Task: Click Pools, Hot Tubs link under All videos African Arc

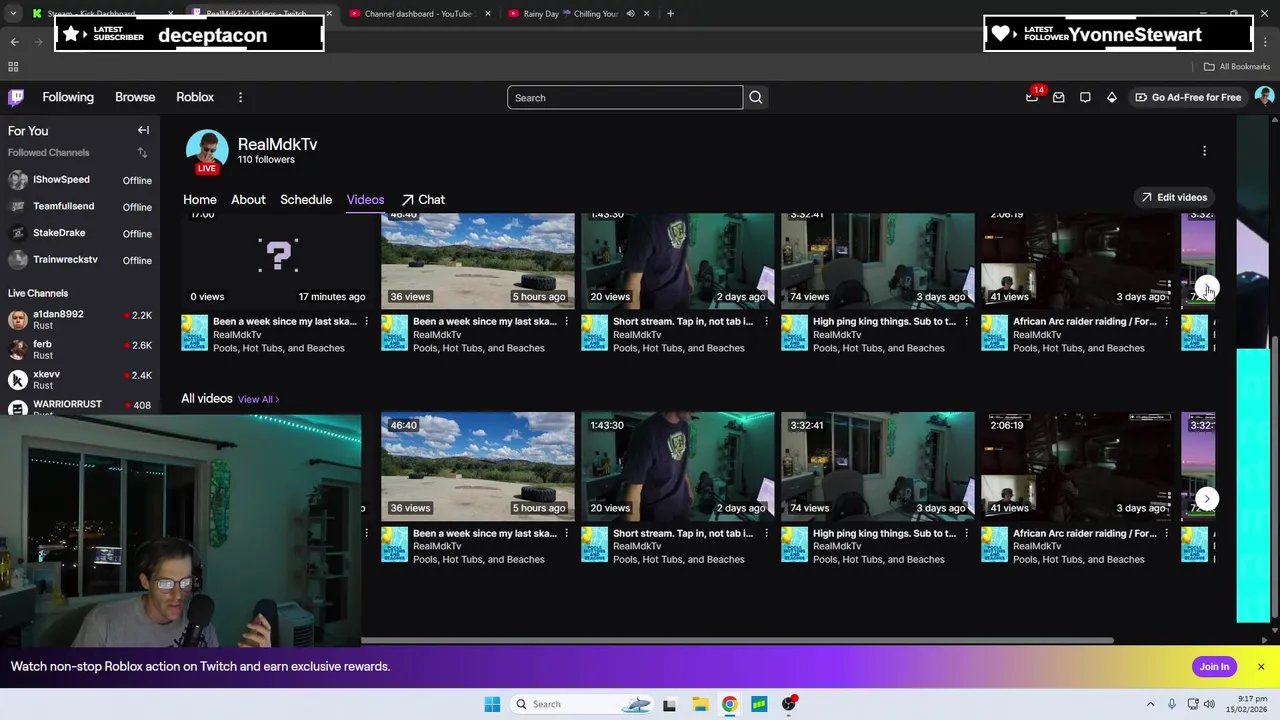Action: click(x=1078, y=559)
